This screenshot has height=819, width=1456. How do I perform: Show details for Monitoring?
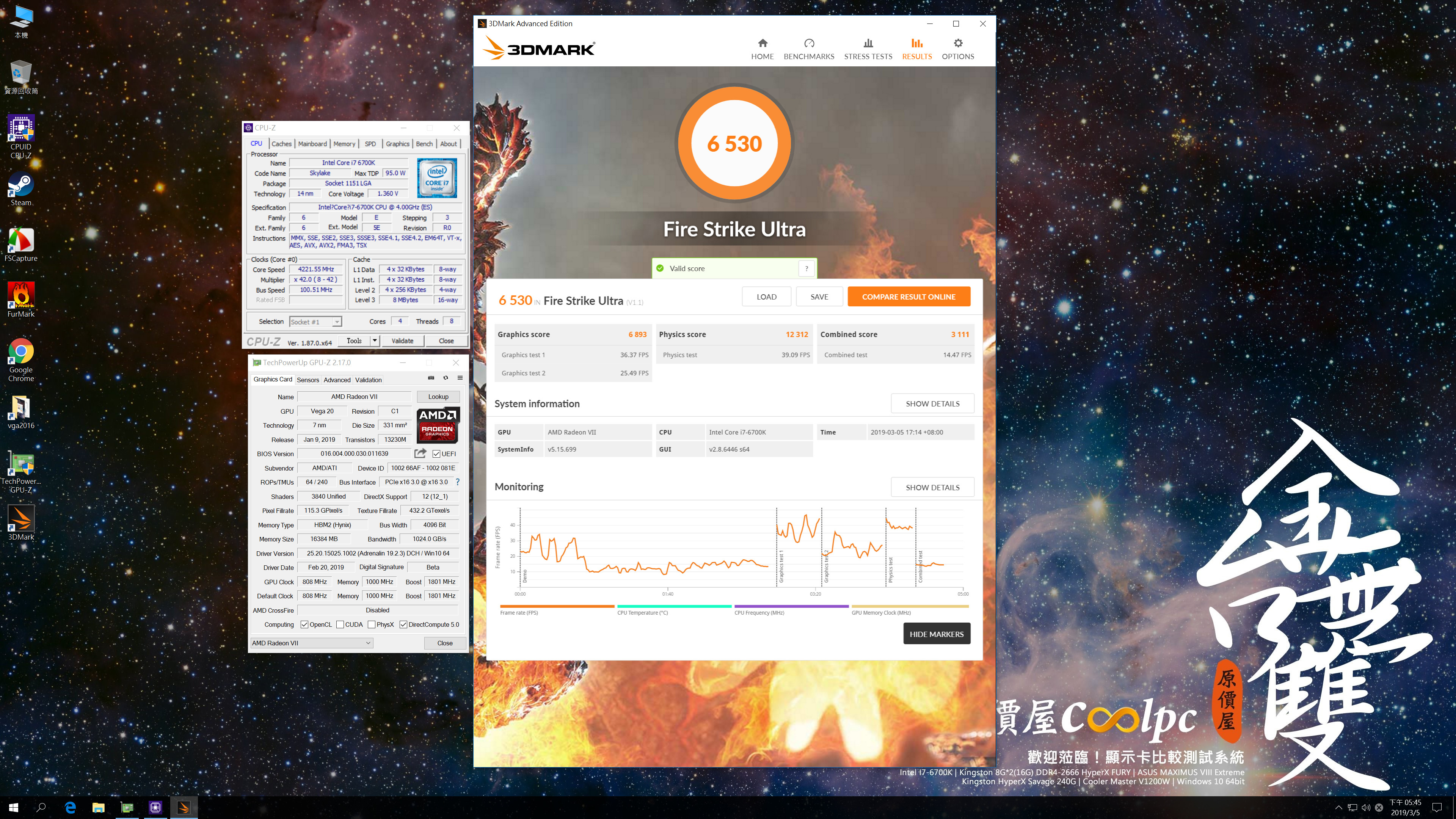point(933,487)
